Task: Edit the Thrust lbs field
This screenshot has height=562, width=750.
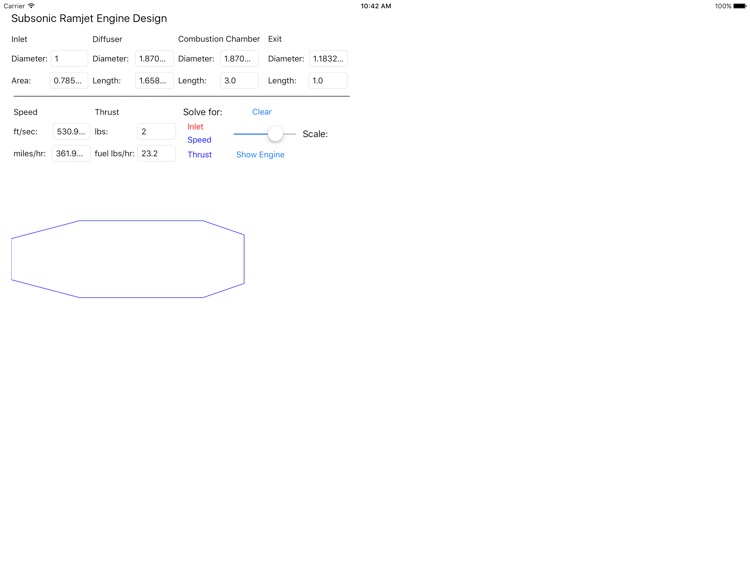Action: [156, 132]
